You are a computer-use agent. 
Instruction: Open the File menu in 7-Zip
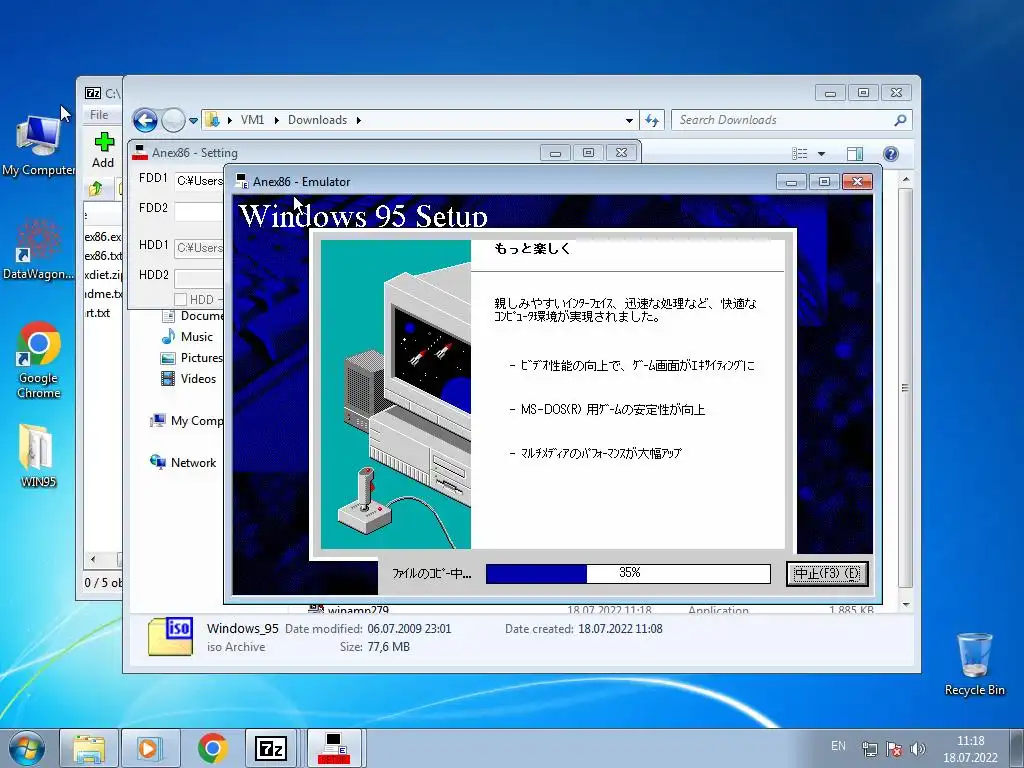[99, 115]
